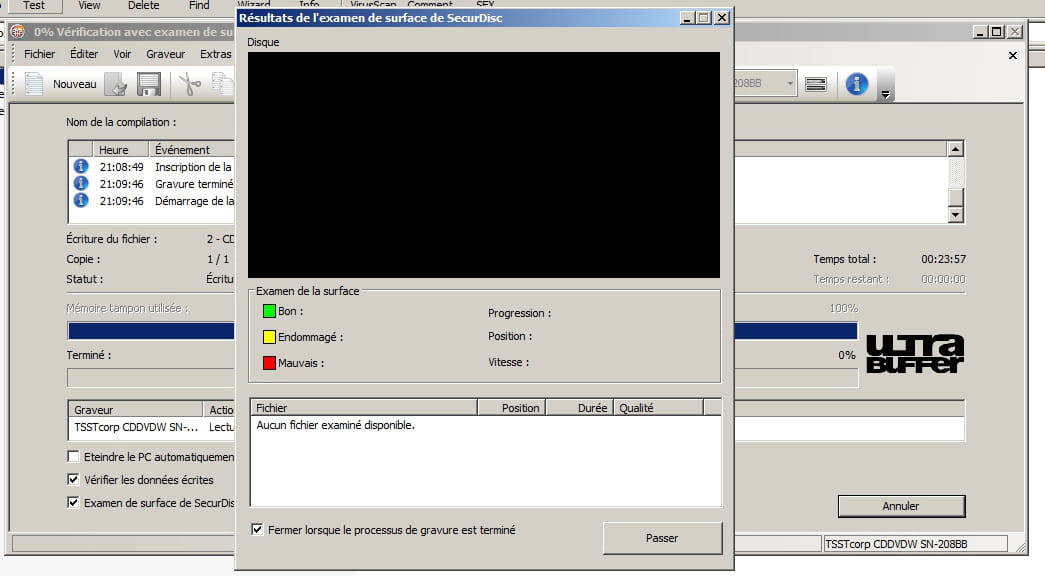The image size is (1045, 576).
Task: Click status bar TSSTcorp CDDVDW SN-208BB
Action: pos(915,544)
